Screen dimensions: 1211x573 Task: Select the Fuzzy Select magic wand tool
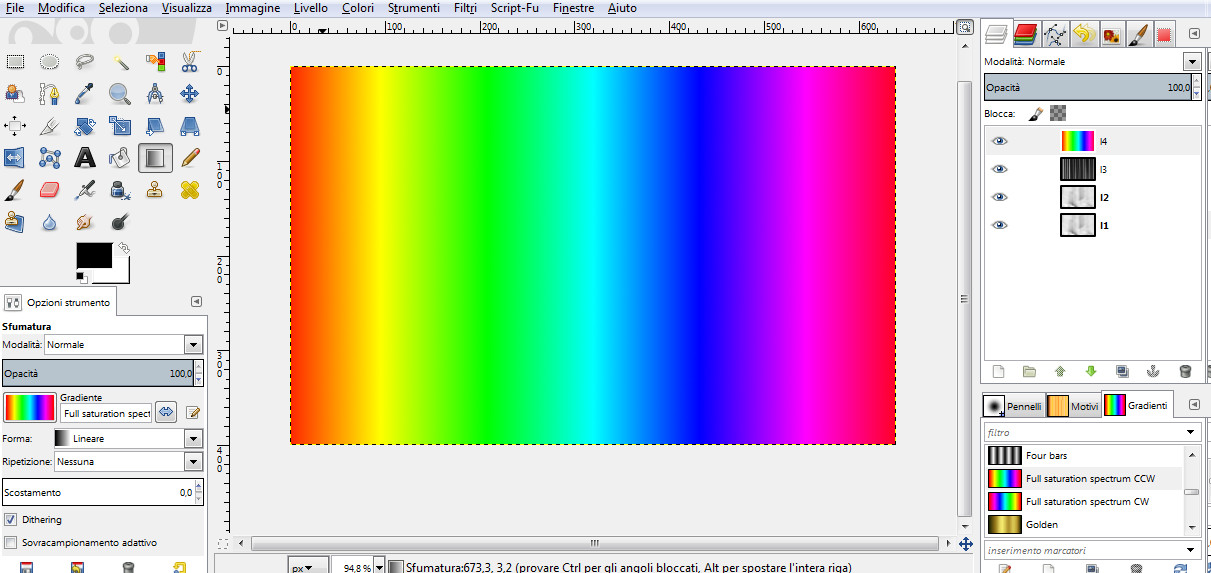click(x=120, y=62)
